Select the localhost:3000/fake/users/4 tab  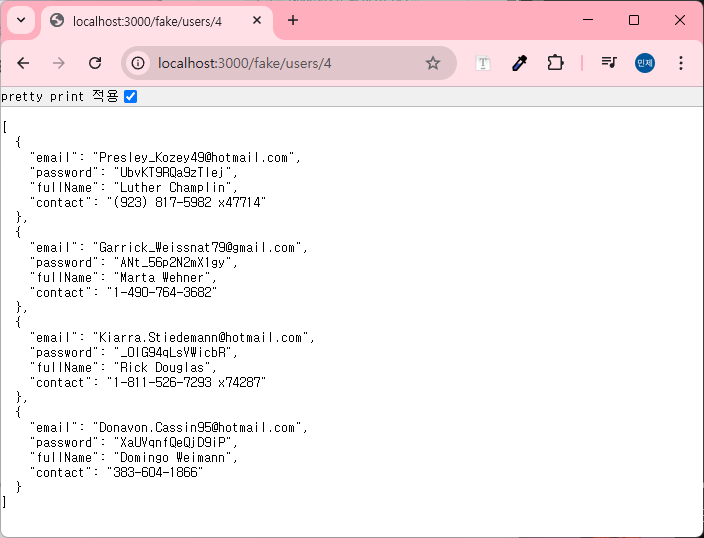(x=157, y=21)
